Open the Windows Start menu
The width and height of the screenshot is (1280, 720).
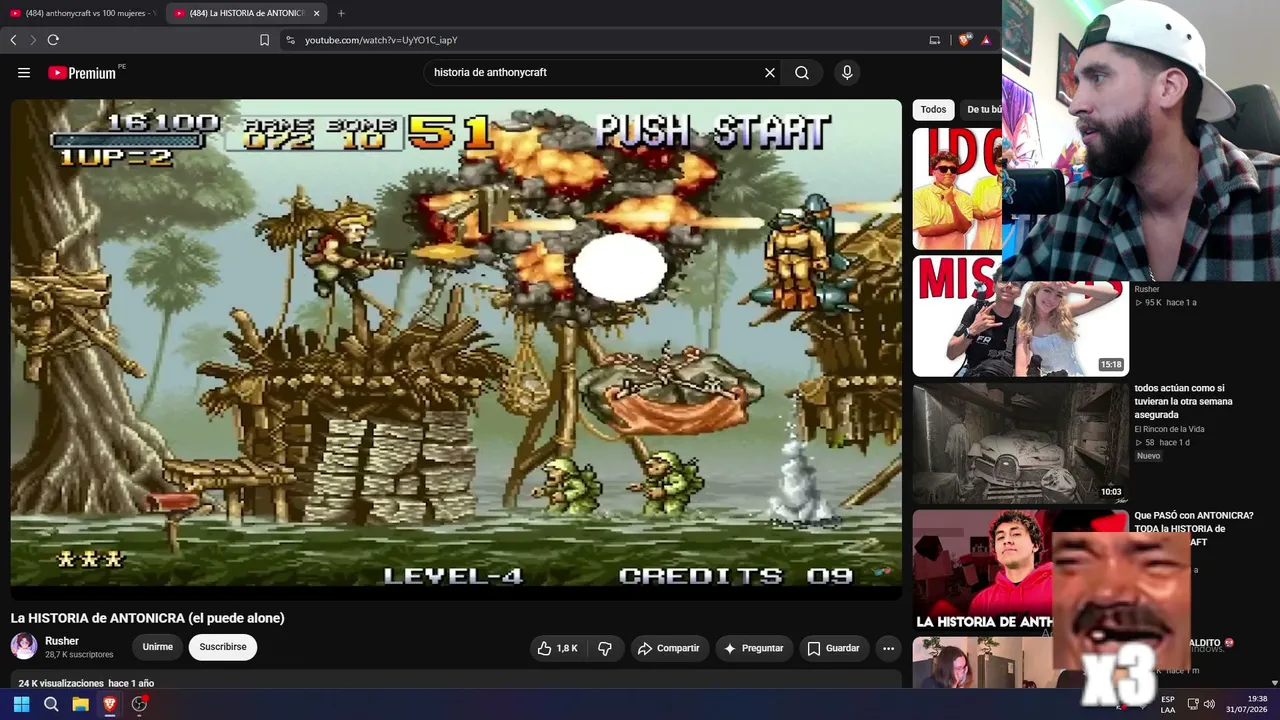point(21,704)
